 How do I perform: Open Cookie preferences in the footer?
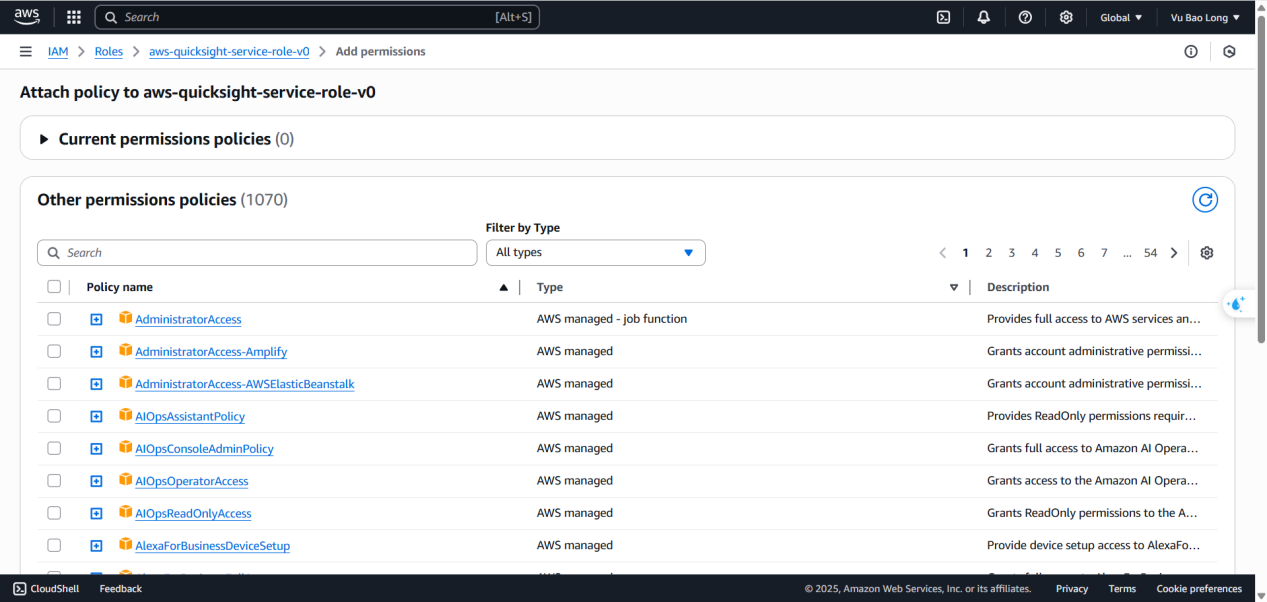coord(1199,589)
